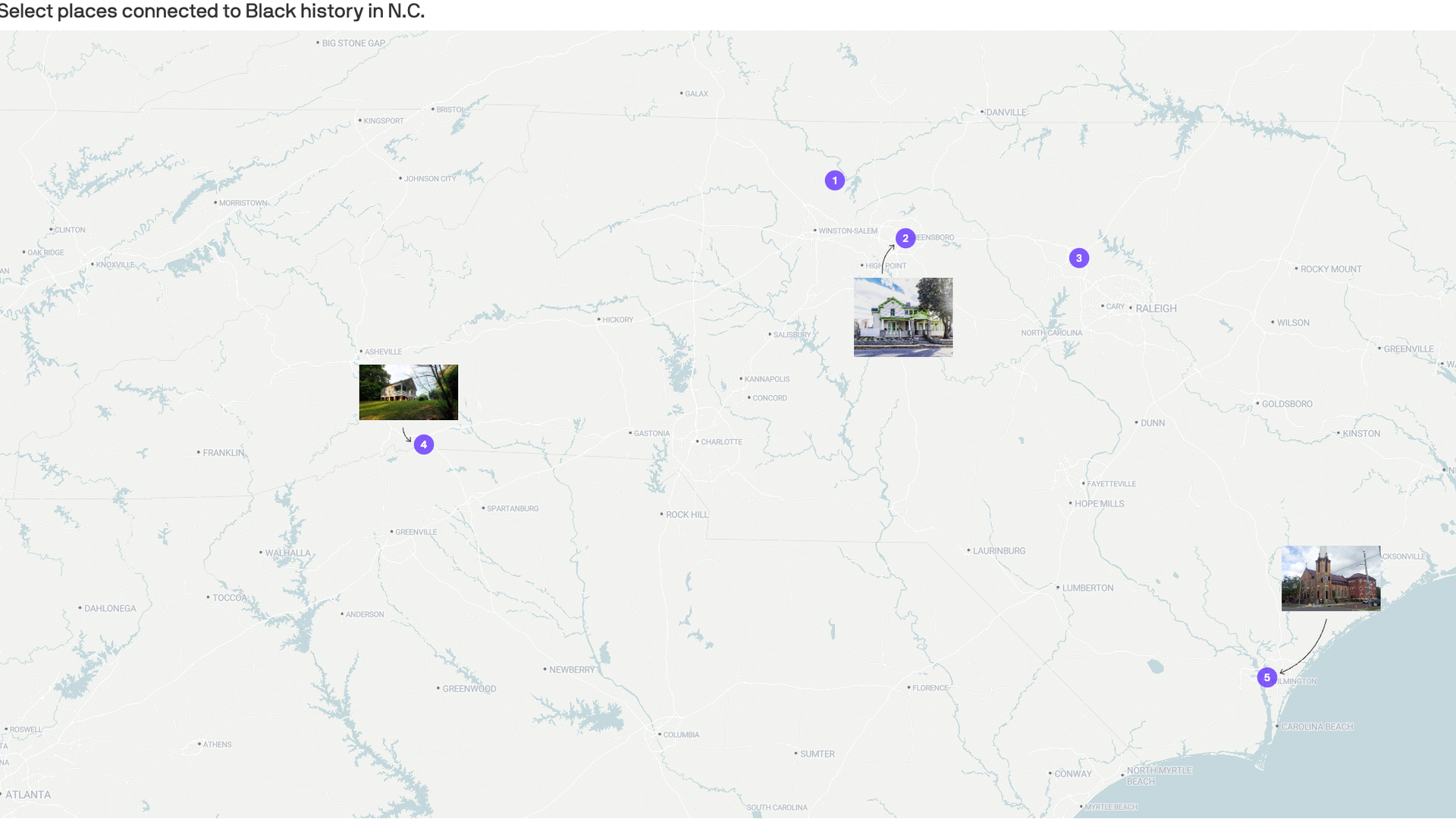Click the SUMTER city label
This screenshot has width=1456, height=819.
click(817, 755)
